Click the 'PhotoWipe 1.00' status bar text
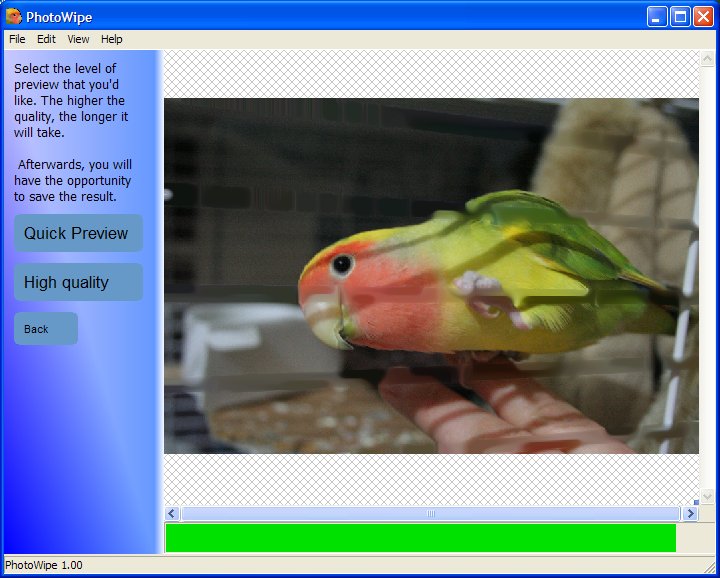Image resolution: width=720 pixels, height=578 pixels. (44, 565)
